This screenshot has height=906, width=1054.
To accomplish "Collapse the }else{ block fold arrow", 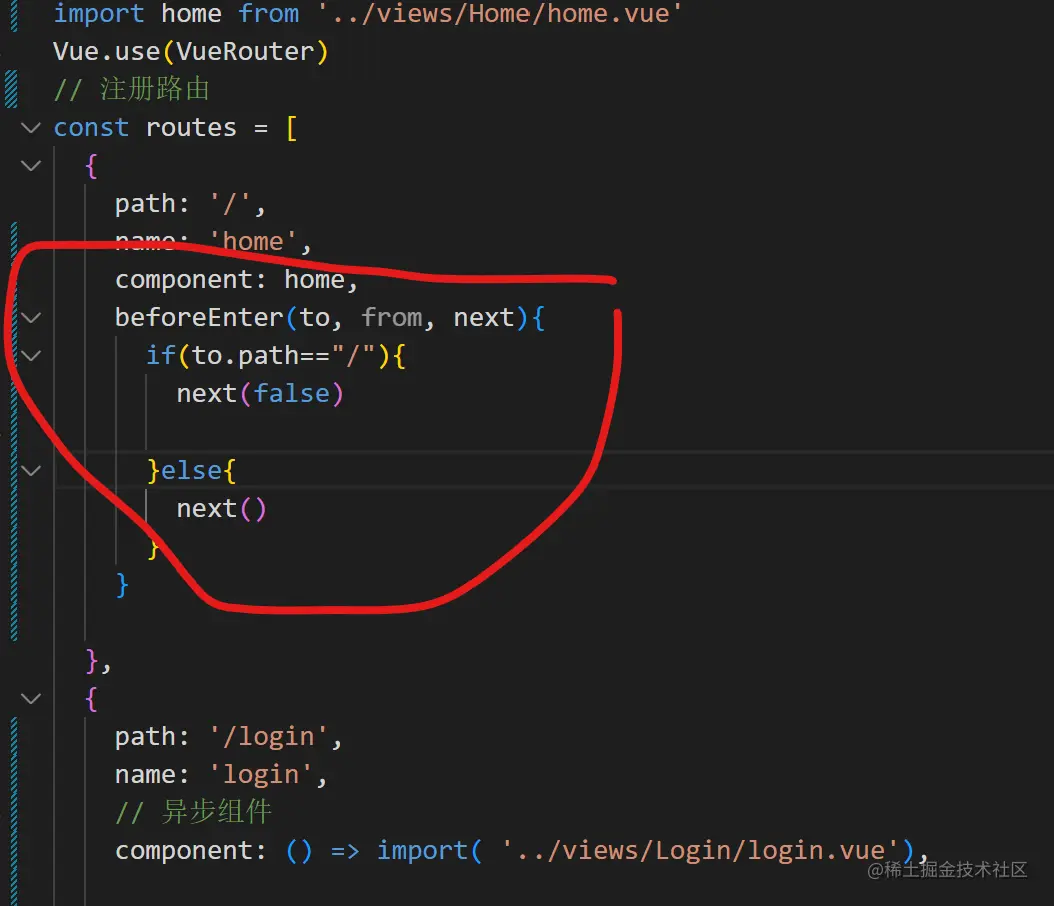I will click(x=31, y=470).
